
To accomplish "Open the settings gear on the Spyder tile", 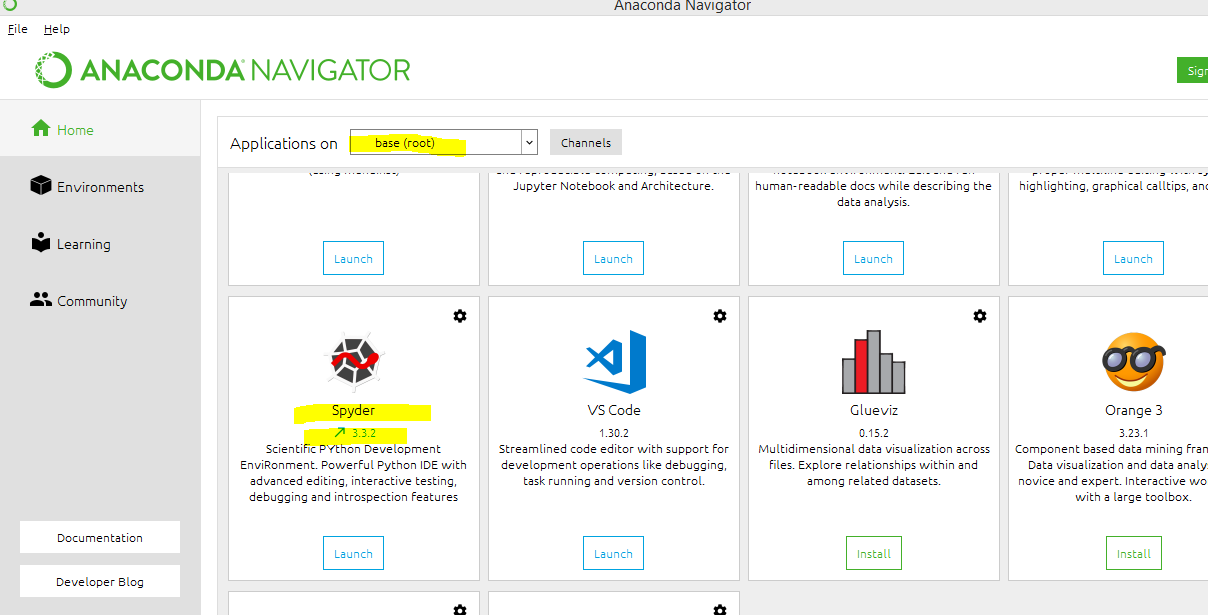I will point(460,316).
